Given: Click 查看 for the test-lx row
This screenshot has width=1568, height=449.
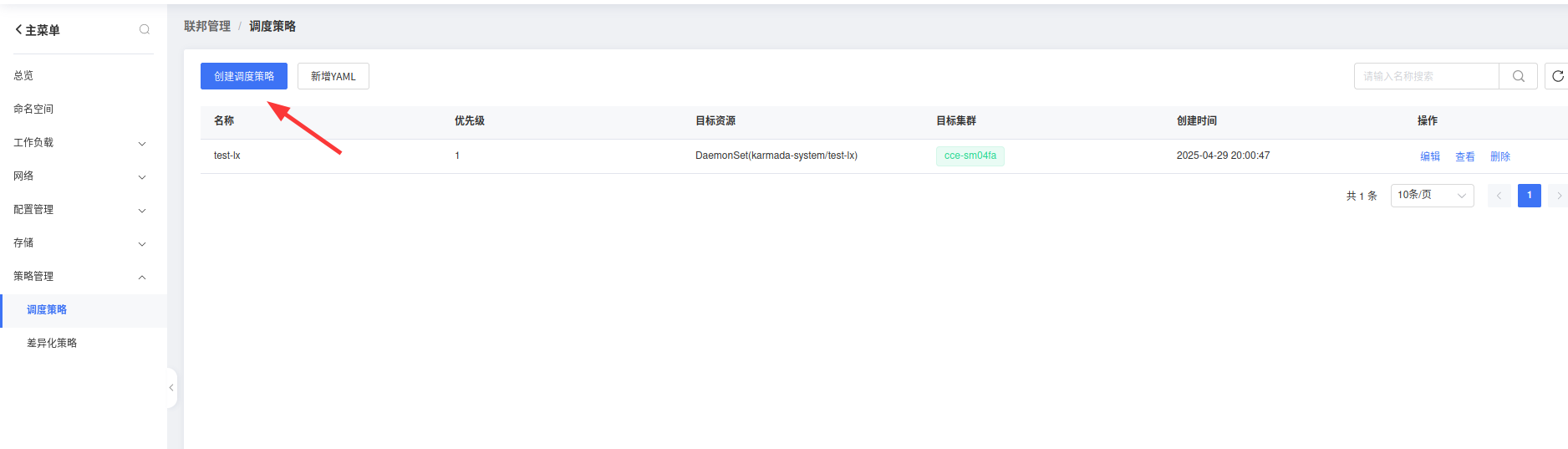Looking at the screenshot, I should (x=1465, y=156).
